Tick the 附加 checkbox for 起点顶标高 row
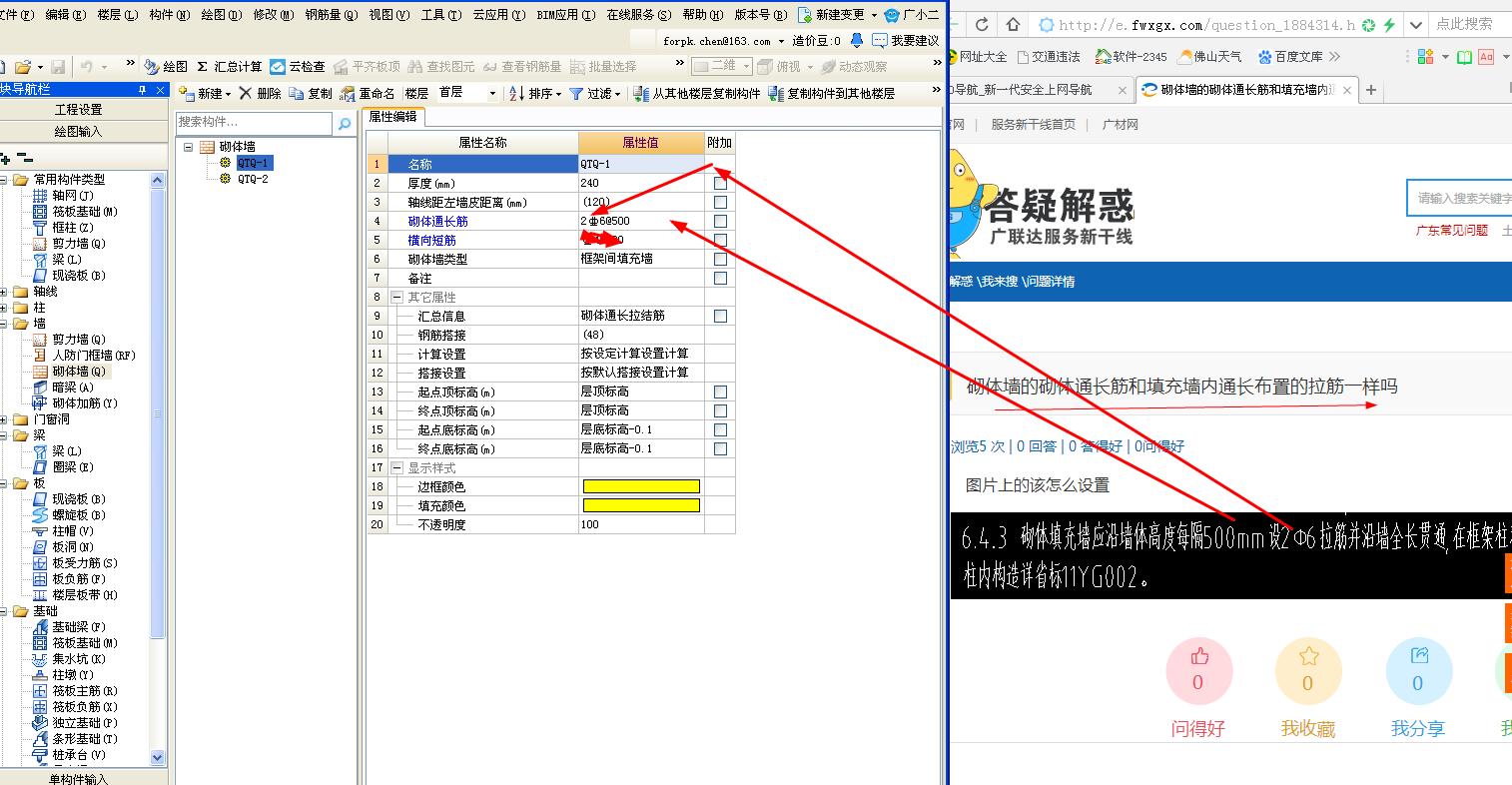1512x785 pixels. tap(720, 392)
